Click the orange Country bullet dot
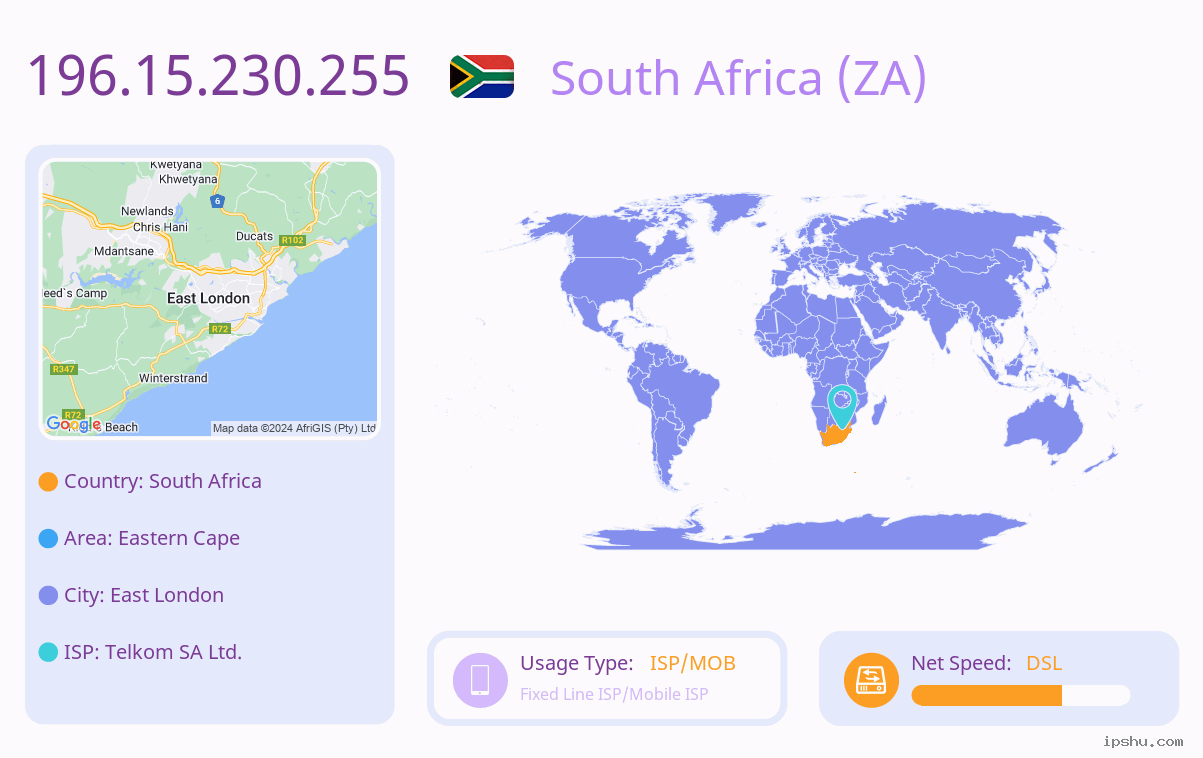This screenshot has height=758, width=1203. [x=48, y=482]
